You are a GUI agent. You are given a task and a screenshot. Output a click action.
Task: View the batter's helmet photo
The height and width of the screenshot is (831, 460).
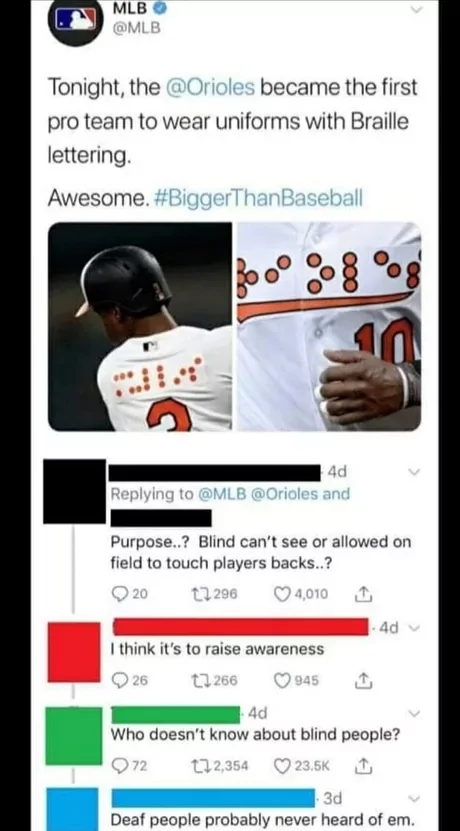[140, 326]
